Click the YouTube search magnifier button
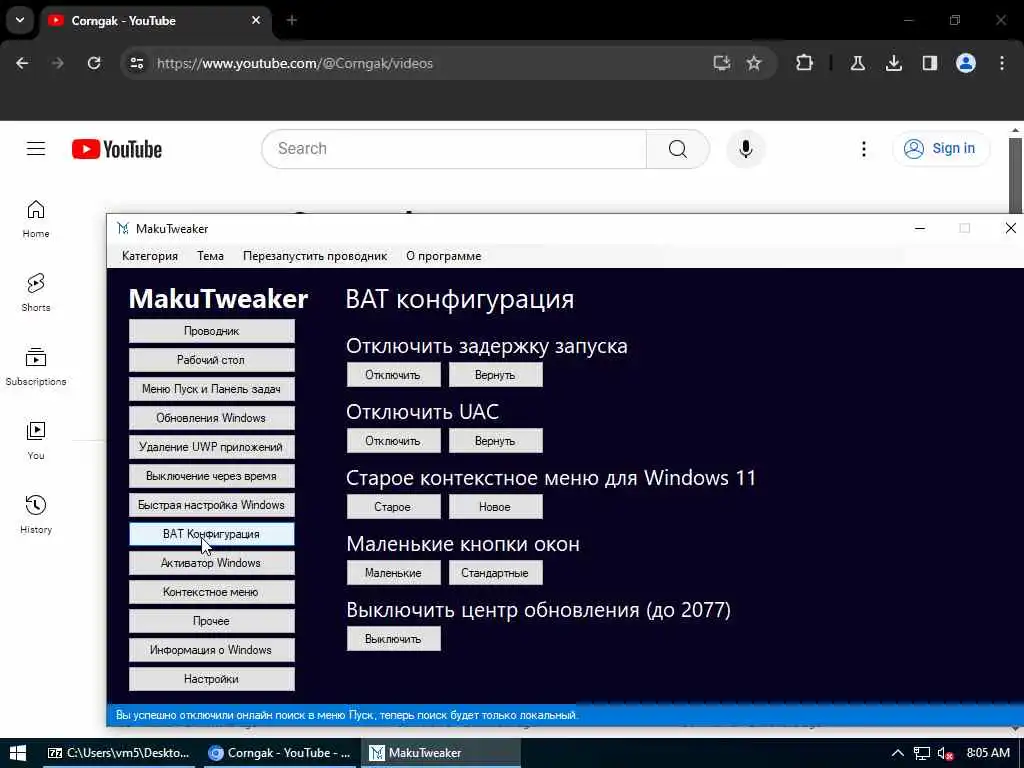The image size is (1024, 768). tap(677, 149)
